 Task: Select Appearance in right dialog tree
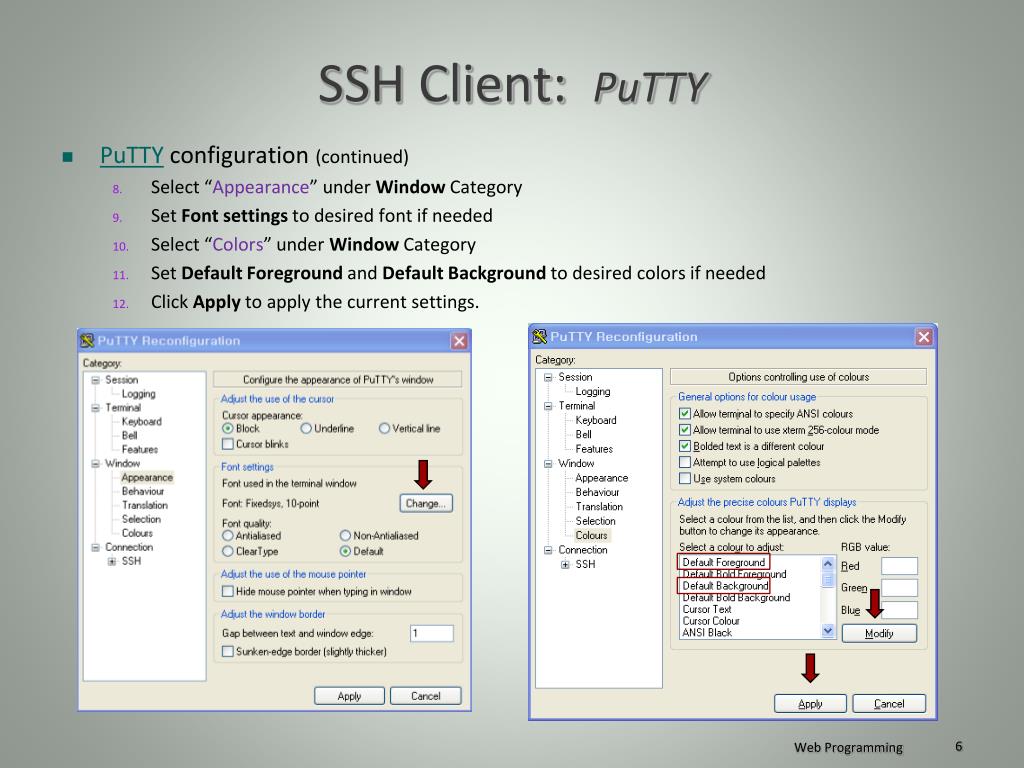601,477
